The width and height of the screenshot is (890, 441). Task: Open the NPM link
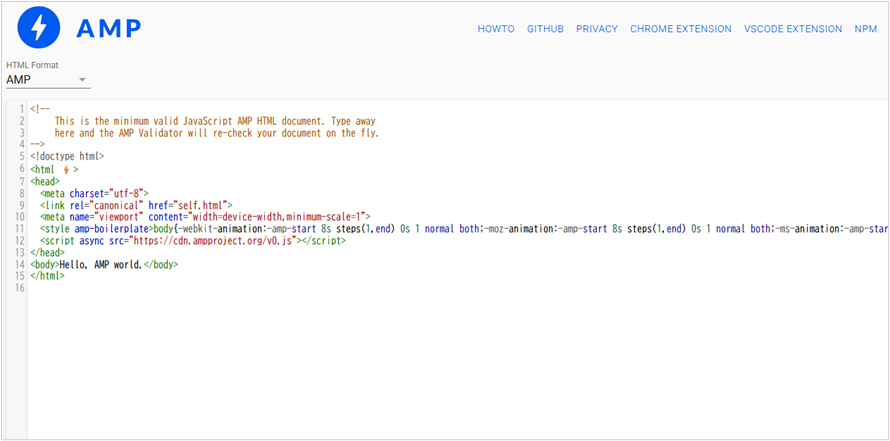866,29
